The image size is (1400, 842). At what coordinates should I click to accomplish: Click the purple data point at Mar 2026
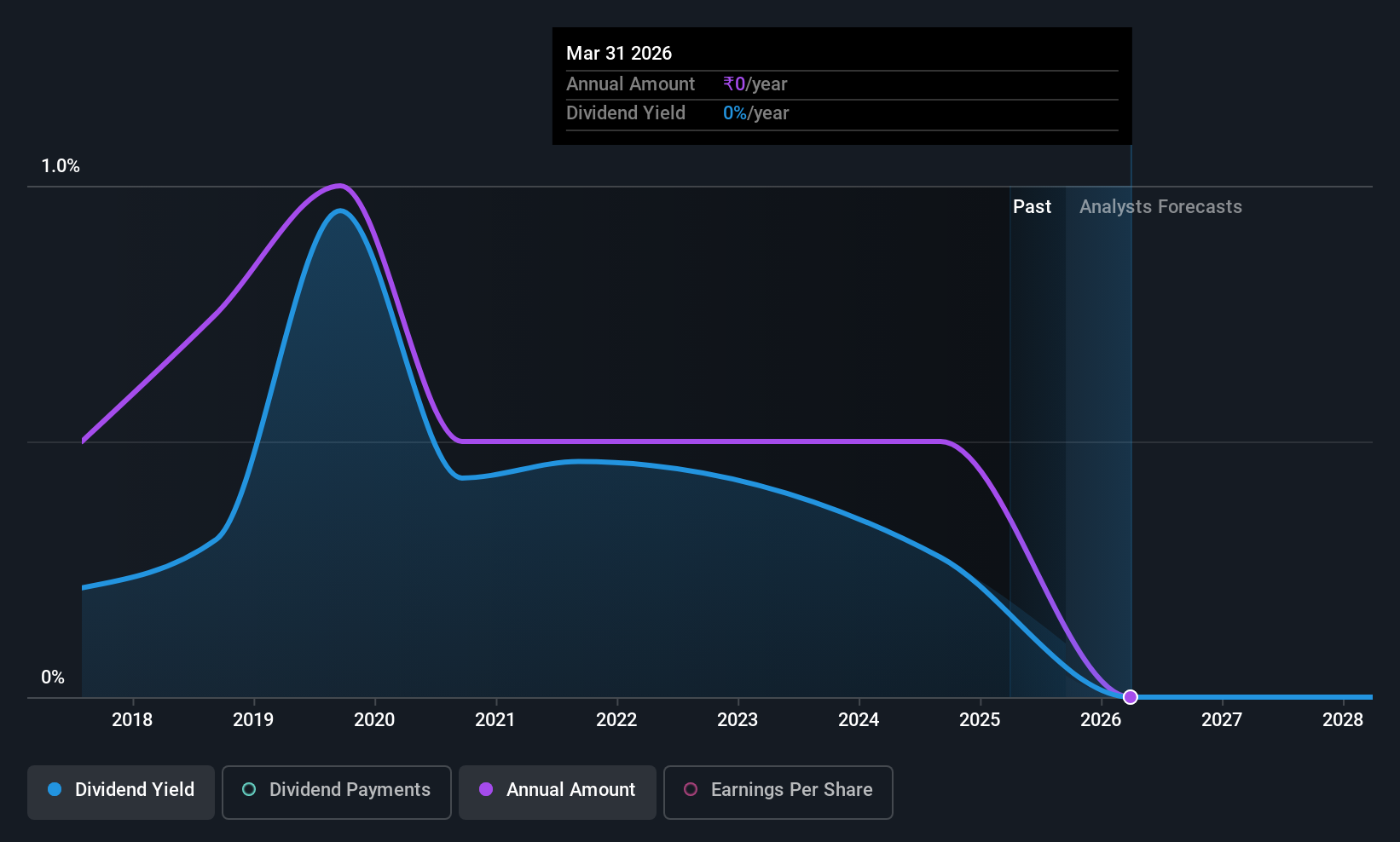coord(1131,697)
